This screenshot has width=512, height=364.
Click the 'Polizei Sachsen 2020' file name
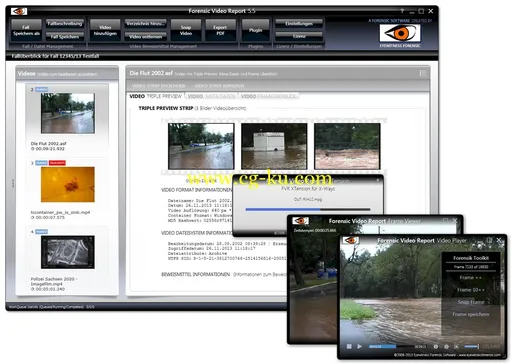pos(54,281)
